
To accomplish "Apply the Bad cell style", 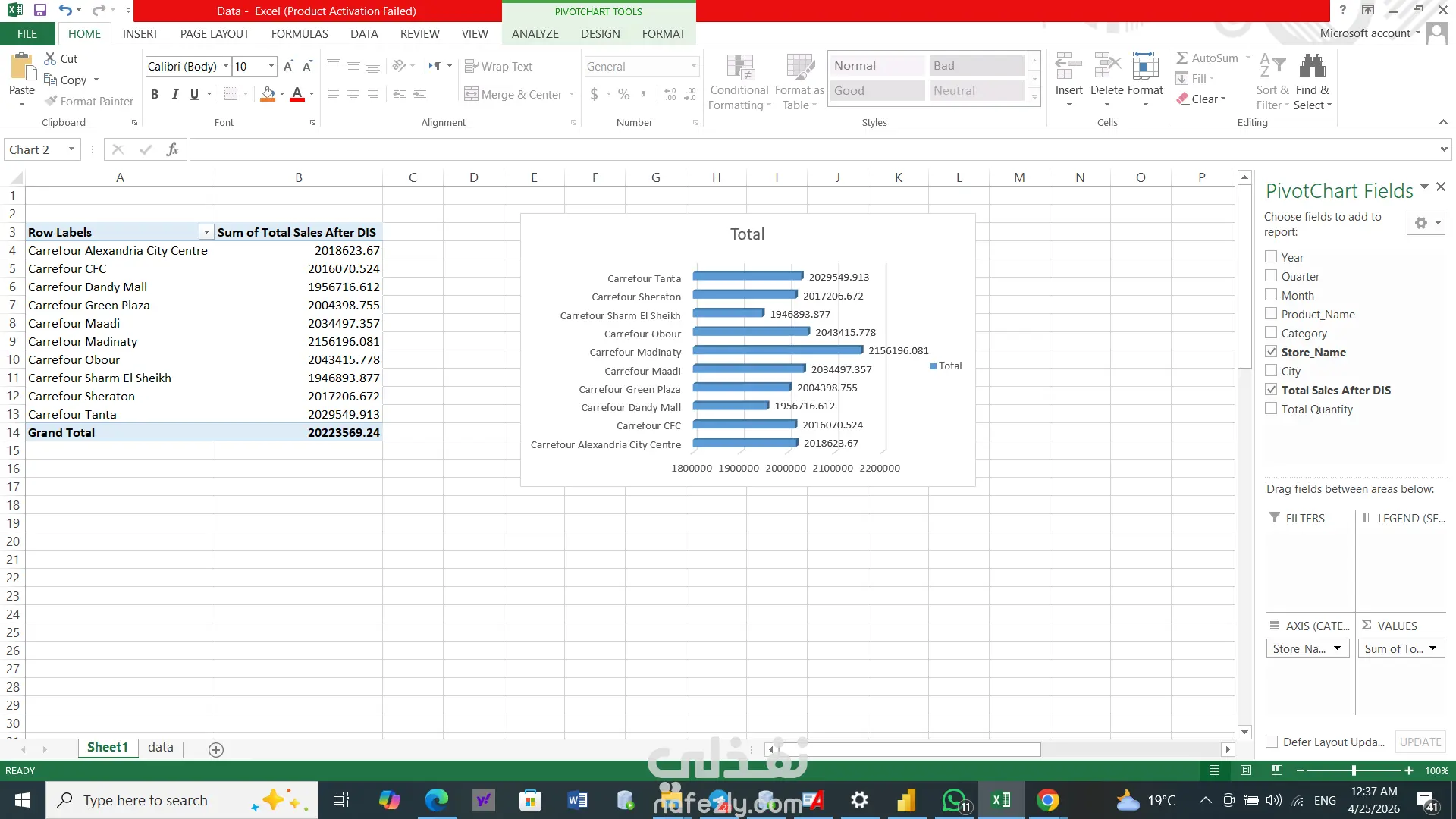I will tap(977, 66).
